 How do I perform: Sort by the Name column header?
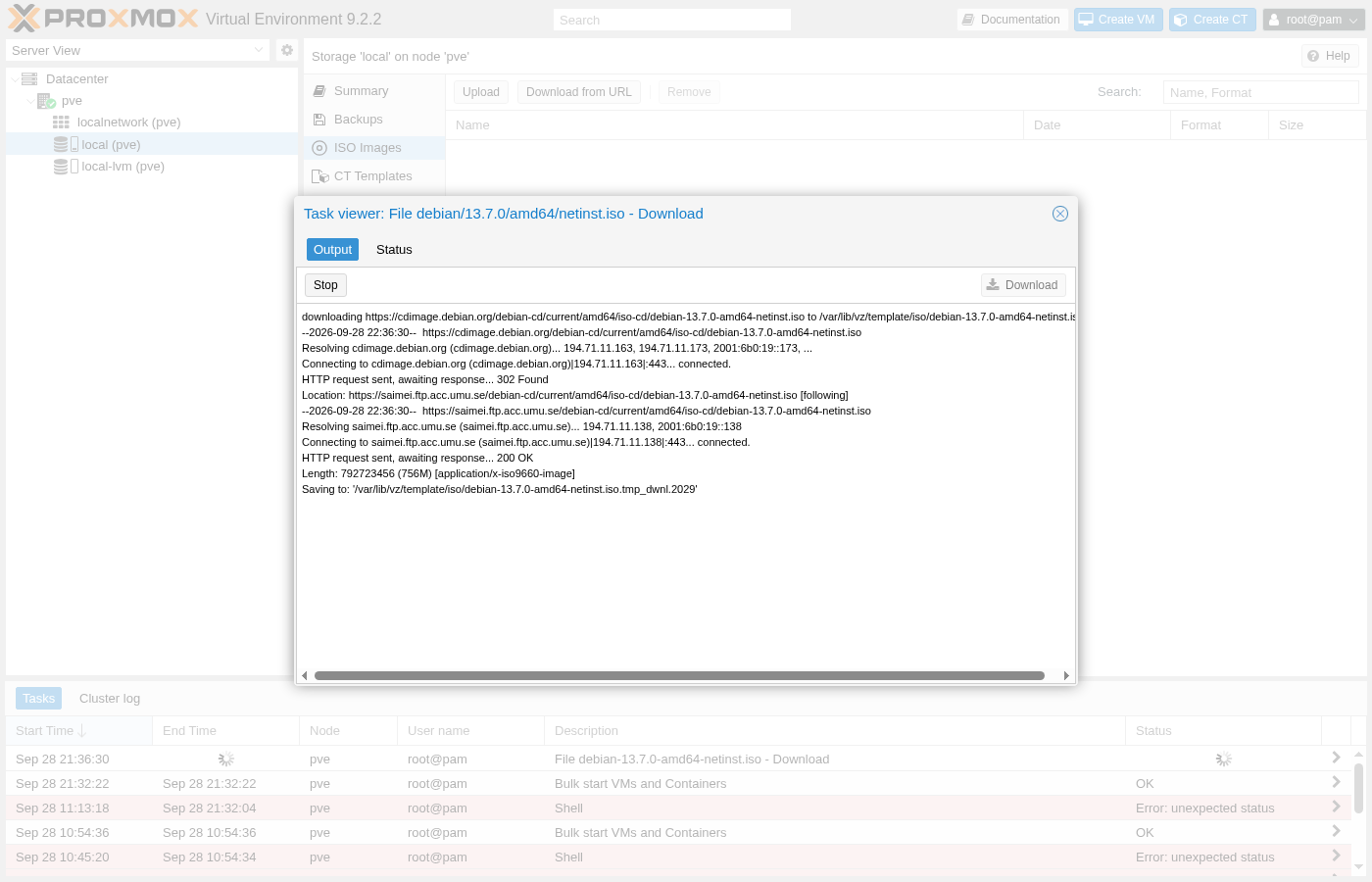coord(734,125)
